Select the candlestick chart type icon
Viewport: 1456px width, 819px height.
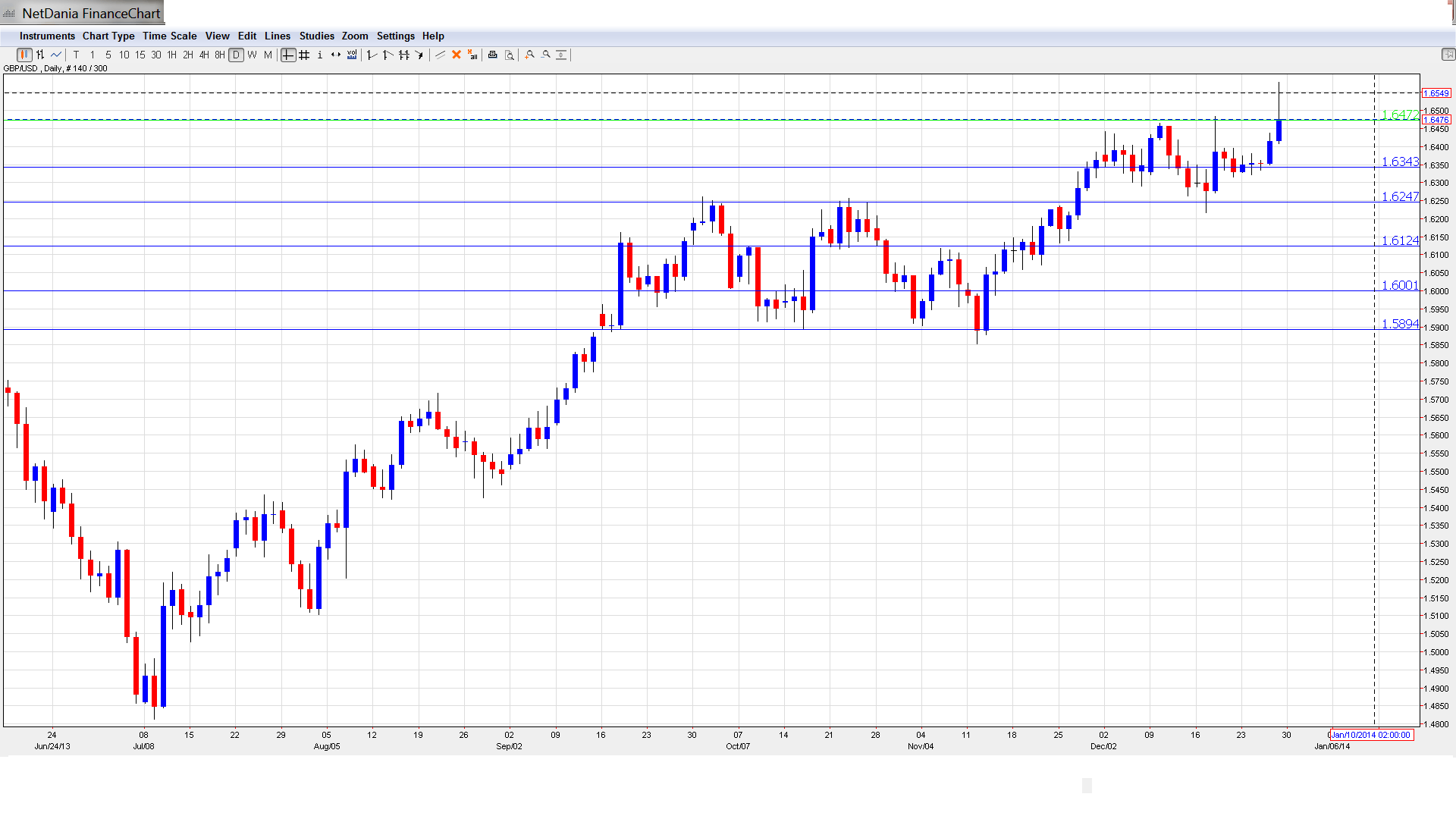point(24,55)
